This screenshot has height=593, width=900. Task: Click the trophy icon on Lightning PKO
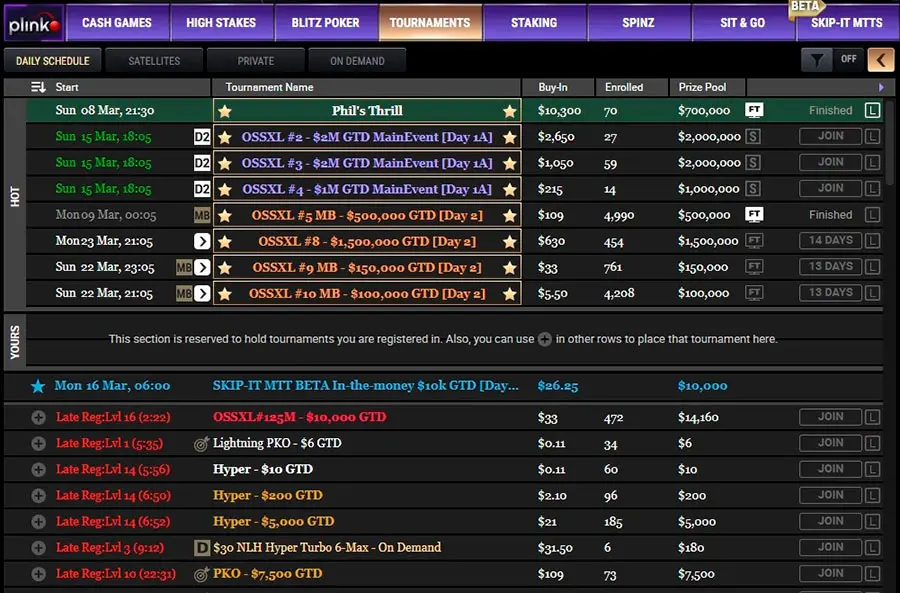click(203, 443)
